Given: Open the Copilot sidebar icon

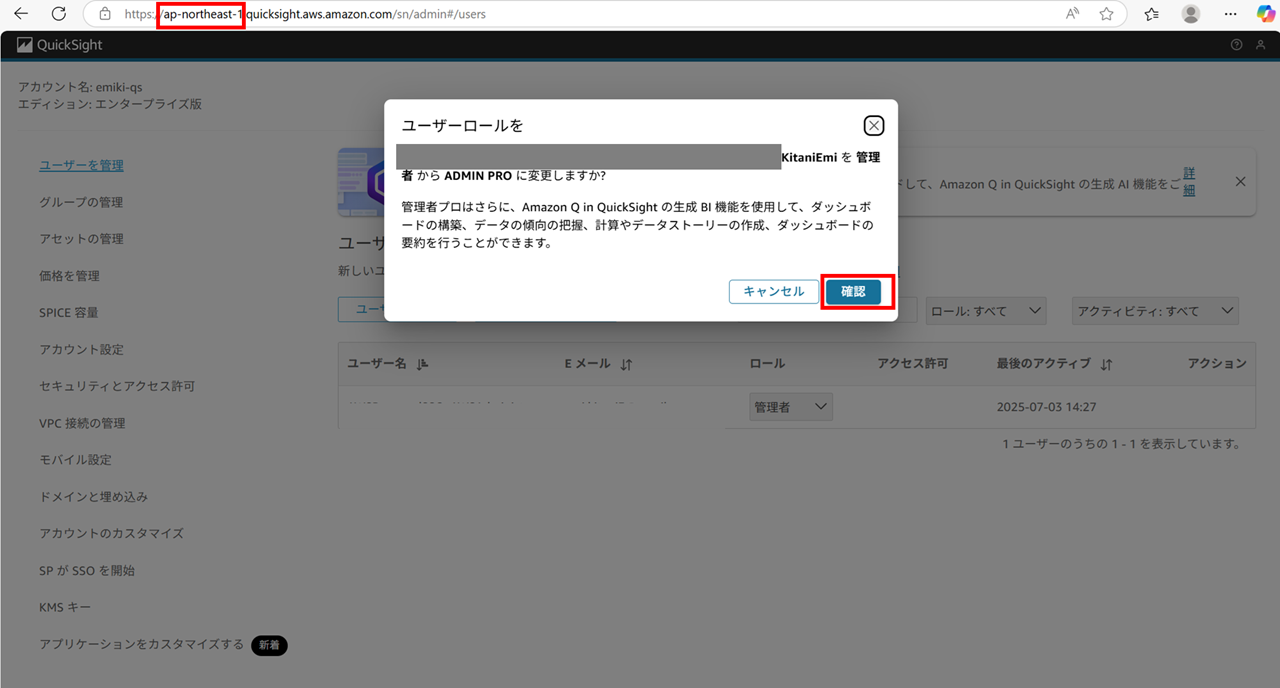Looking at the screenshot, I should click(1265, 14).
